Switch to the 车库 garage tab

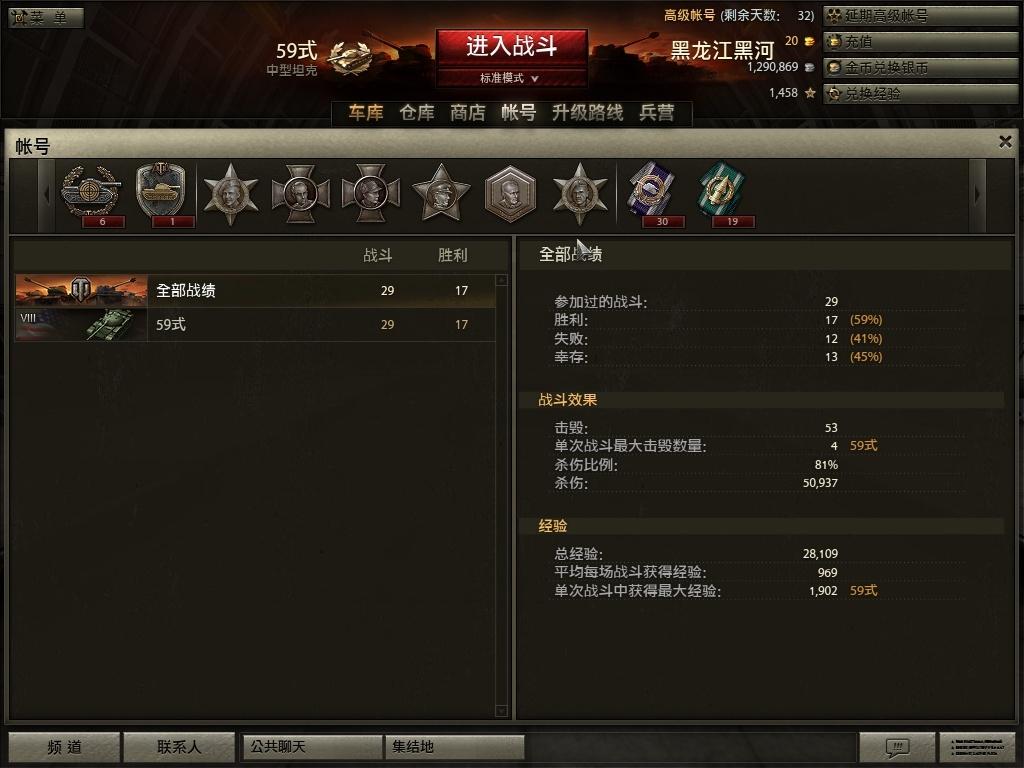point(366,113)
